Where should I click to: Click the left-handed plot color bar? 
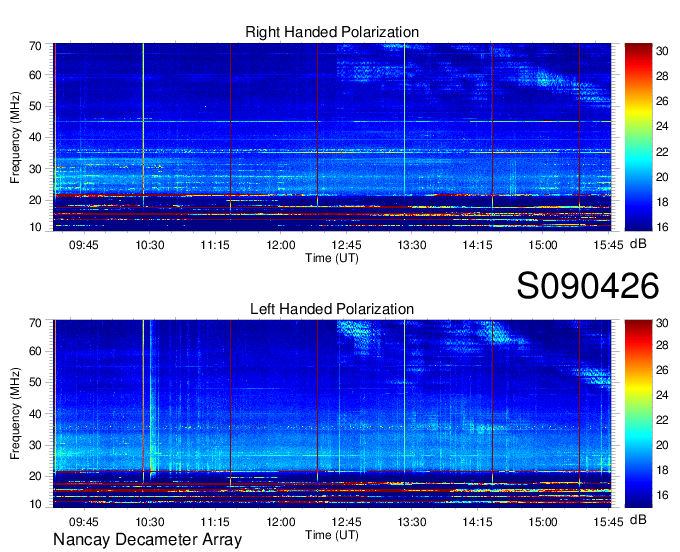638,414
